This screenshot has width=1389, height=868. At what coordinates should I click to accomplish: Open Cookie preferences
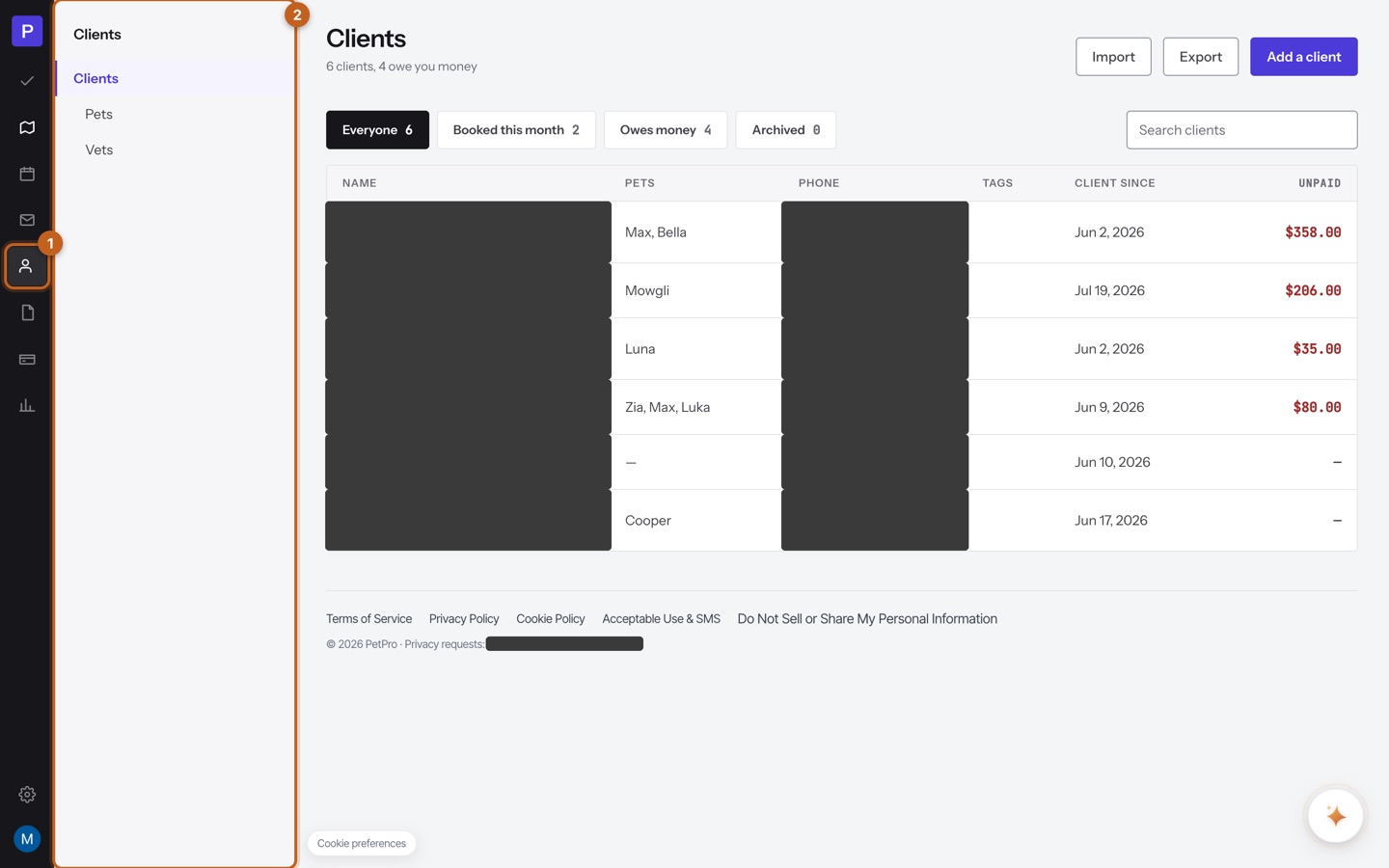coord(362,843)
